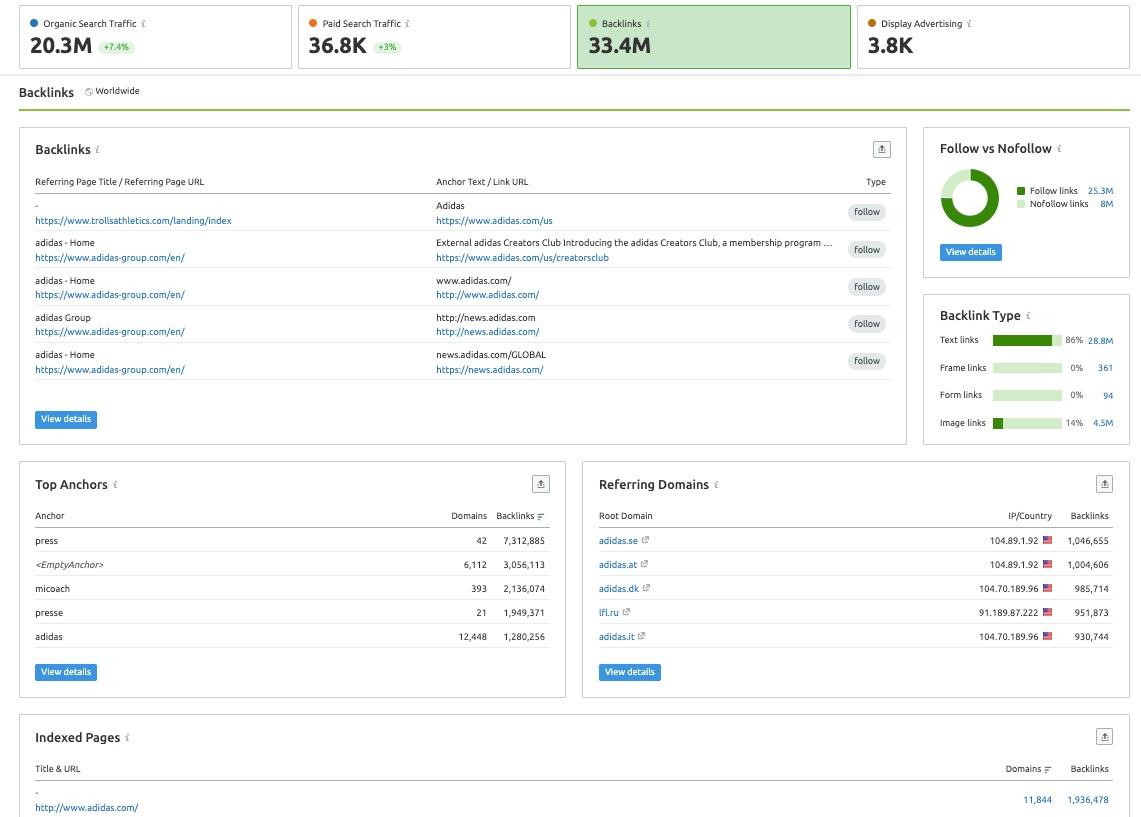Viewport: 1141px width, 817px height.
Task: Click the follow badge on the first backlink
Action: [866, 212]
